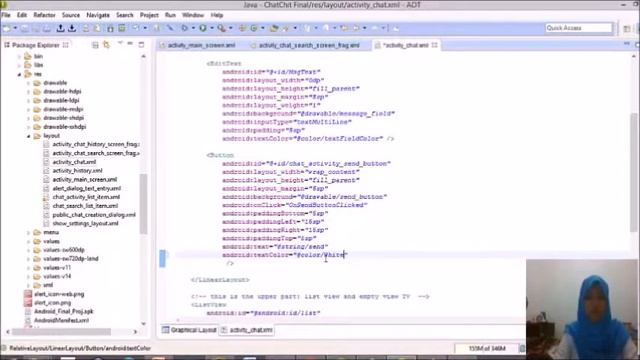The width and height of the screenshot is (640, 360).
Task: Click the green Run toolbar button
Action: pyautogui.click(x=203, y=28)
